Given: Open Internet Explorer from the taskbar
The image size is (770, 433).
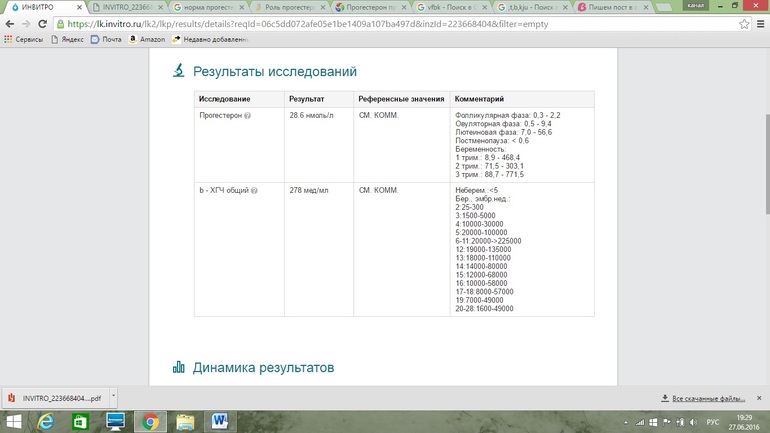Looking at the screenshot, I should (x=45, y=421).
